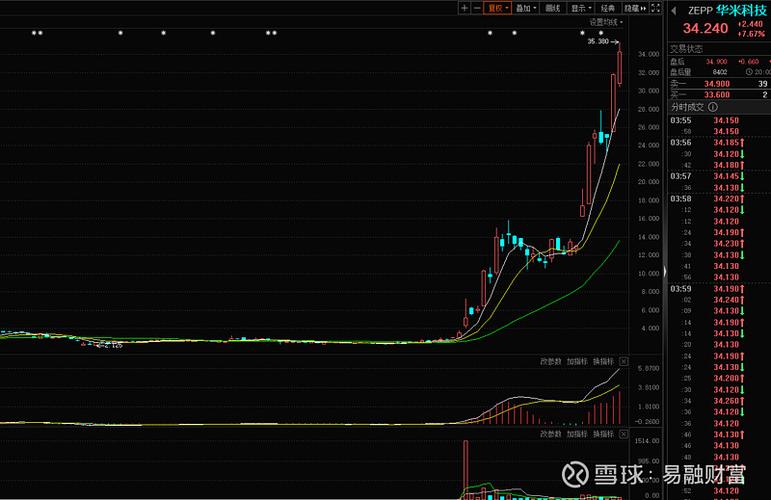The height and width of the screenshot is (500, 771).
Task: Click the 交易状态 trading status header
Action: point(687,48)
